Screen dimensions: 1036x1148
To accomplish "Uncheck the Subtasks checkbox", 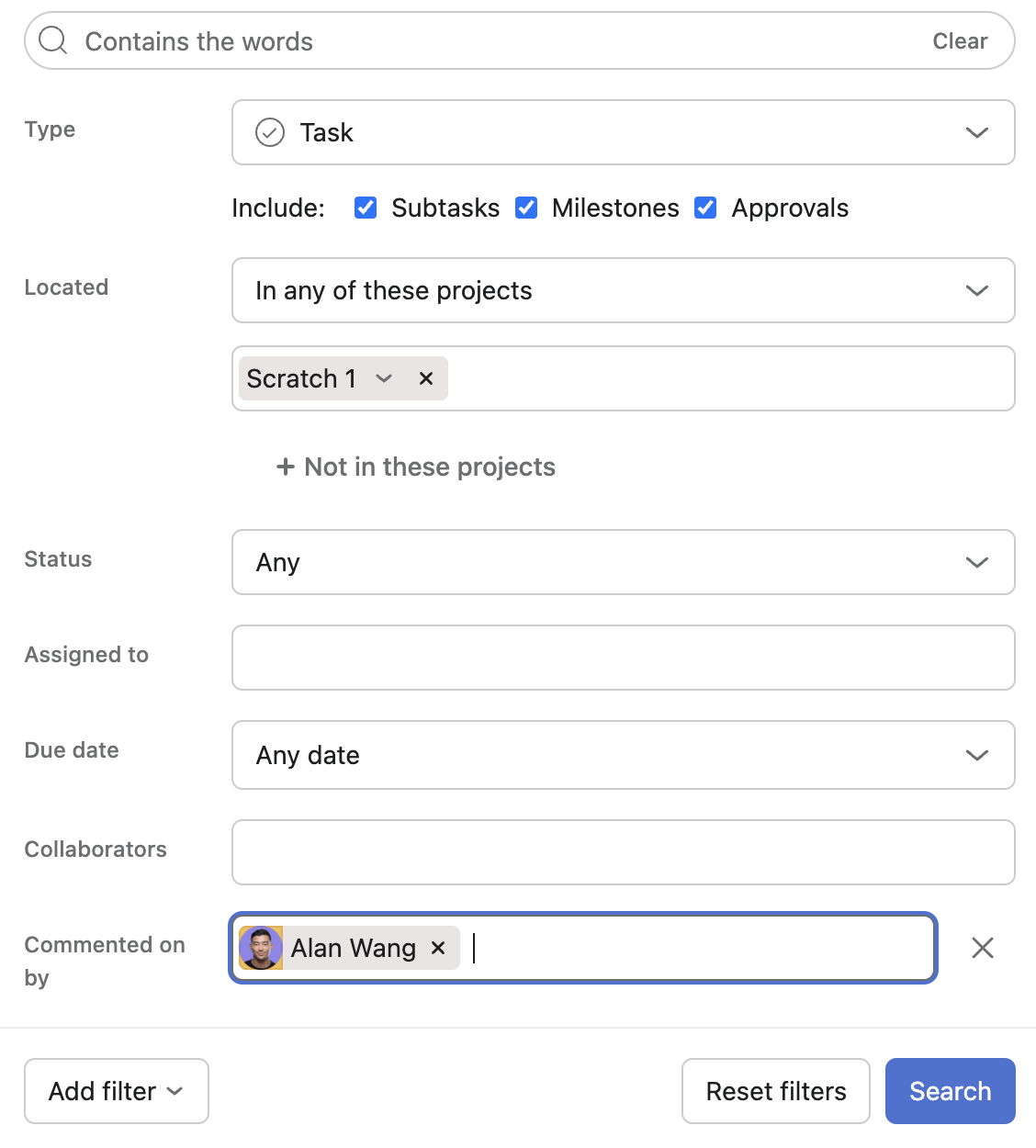I will (366, 208).
